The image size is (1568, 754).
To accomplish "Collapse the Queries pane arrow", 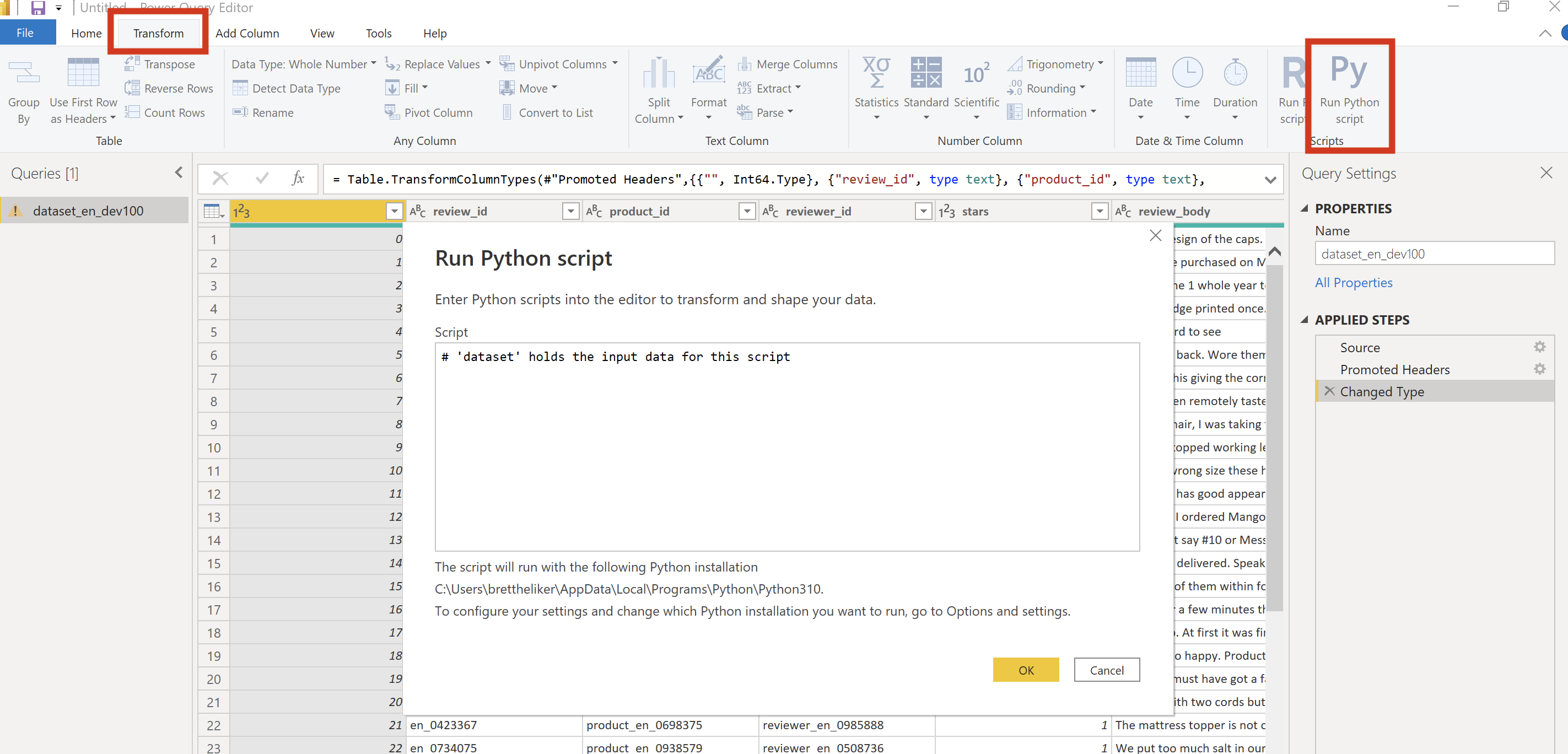I will [x=179, y=173].
